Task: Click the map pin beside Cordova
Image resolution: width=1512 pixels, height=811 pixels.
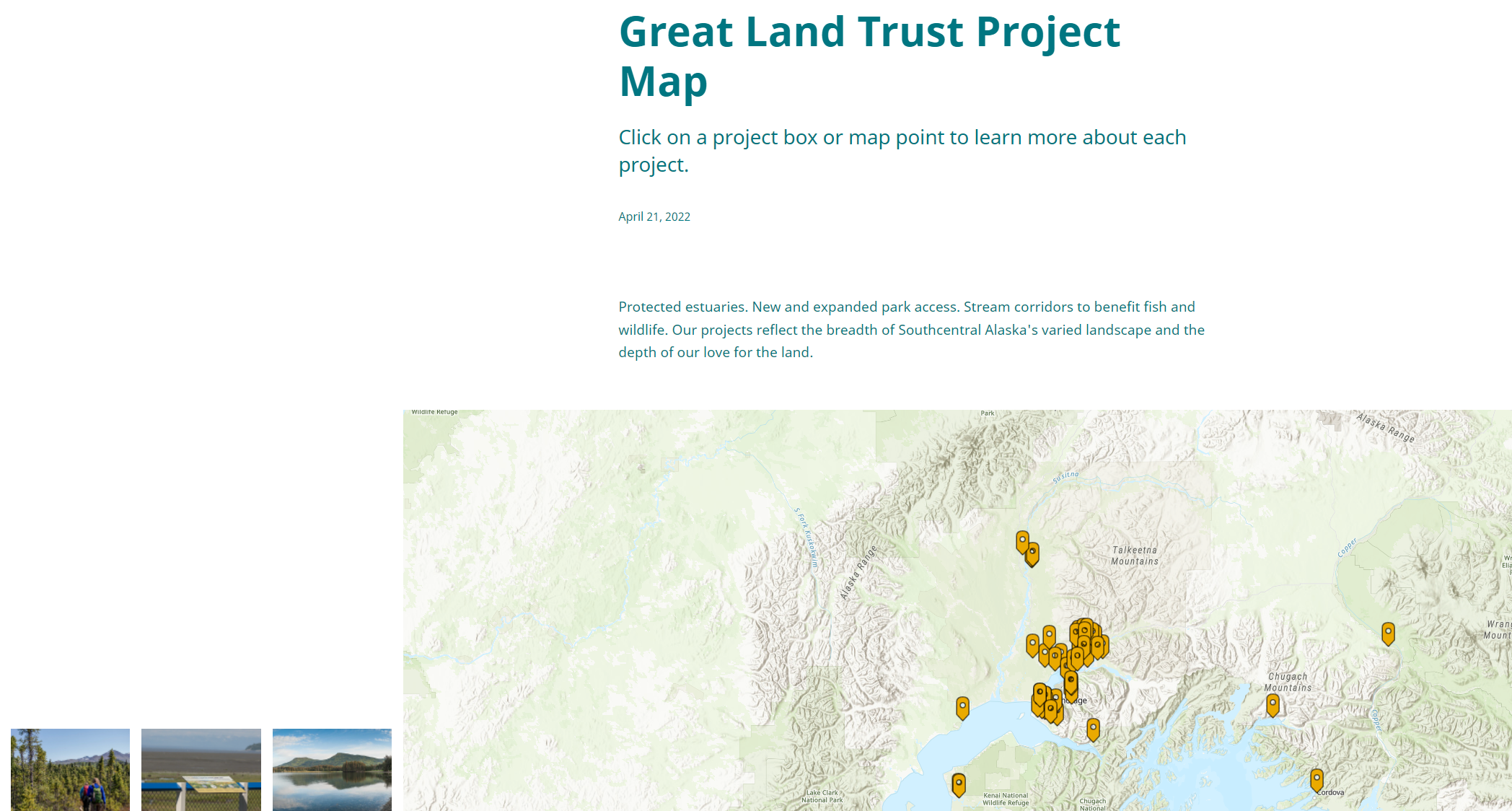Action: pos(1317,779)
